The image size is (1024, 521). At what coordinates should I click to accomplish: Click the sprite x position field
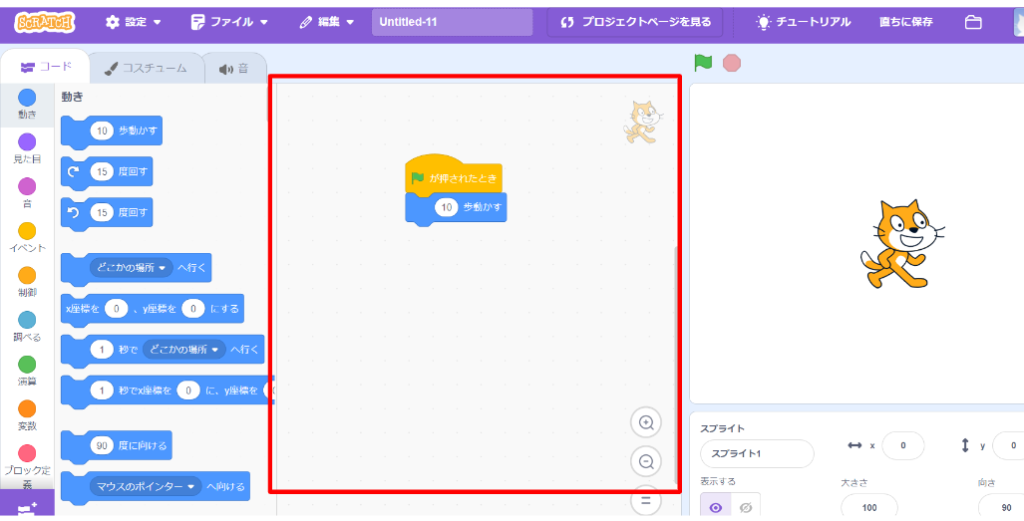[903, 445]
